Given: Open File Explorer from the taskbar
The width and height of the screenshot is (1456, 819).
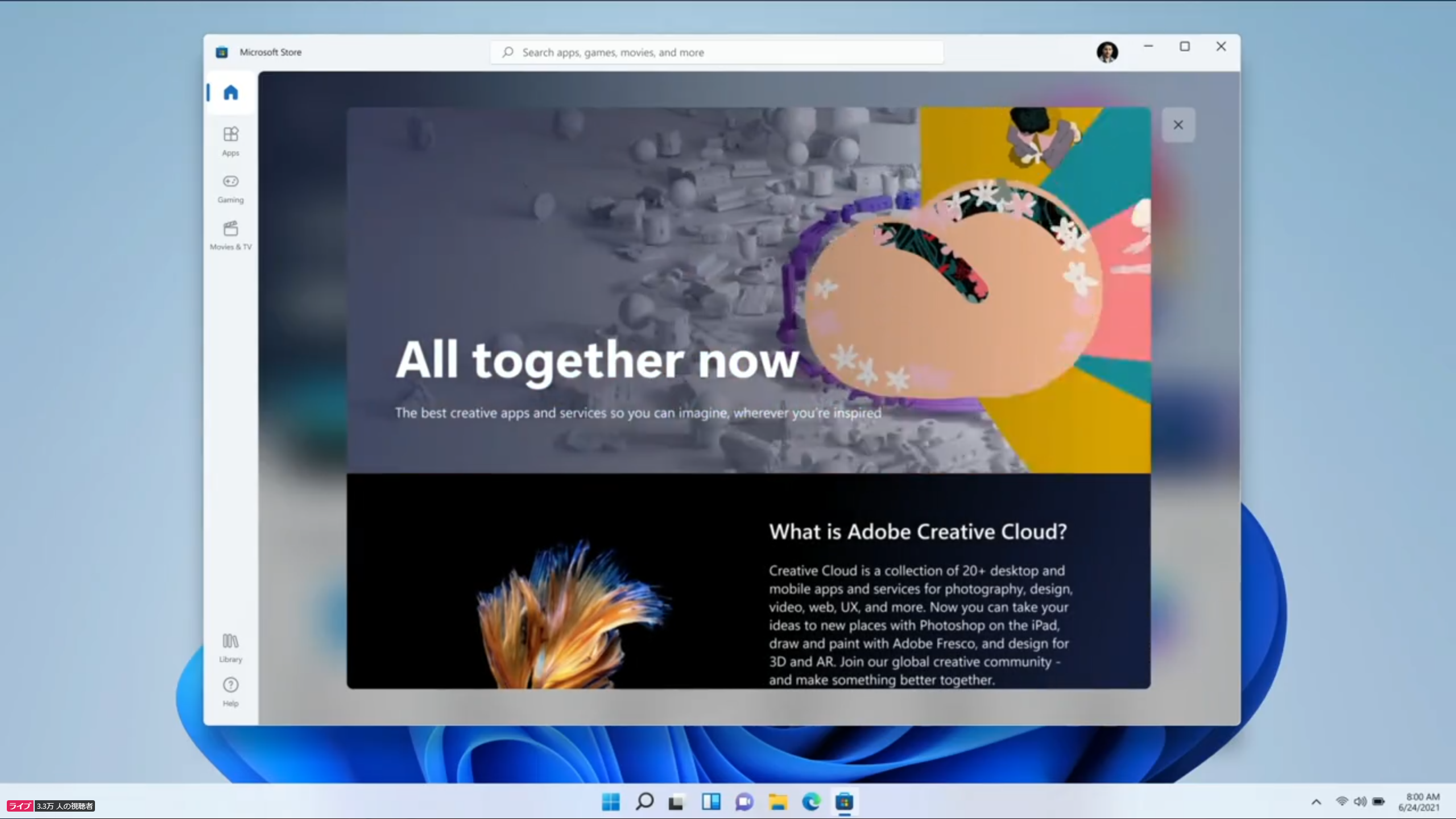Looking at the screenshot, I should 777,802.
